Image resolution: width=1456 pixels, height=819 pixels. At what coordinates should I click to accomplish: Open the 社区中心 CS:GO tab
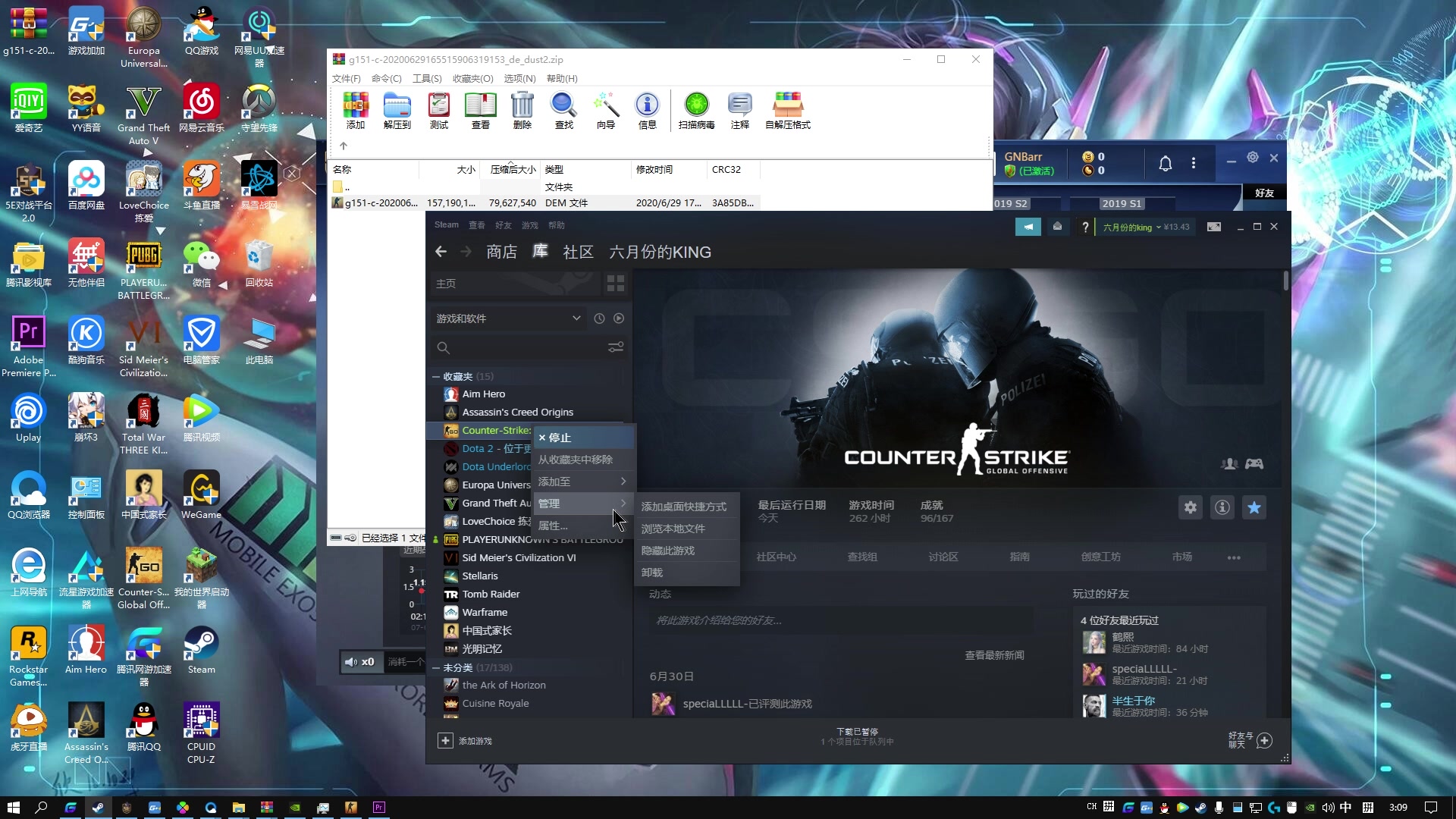[x=776, y=557]
